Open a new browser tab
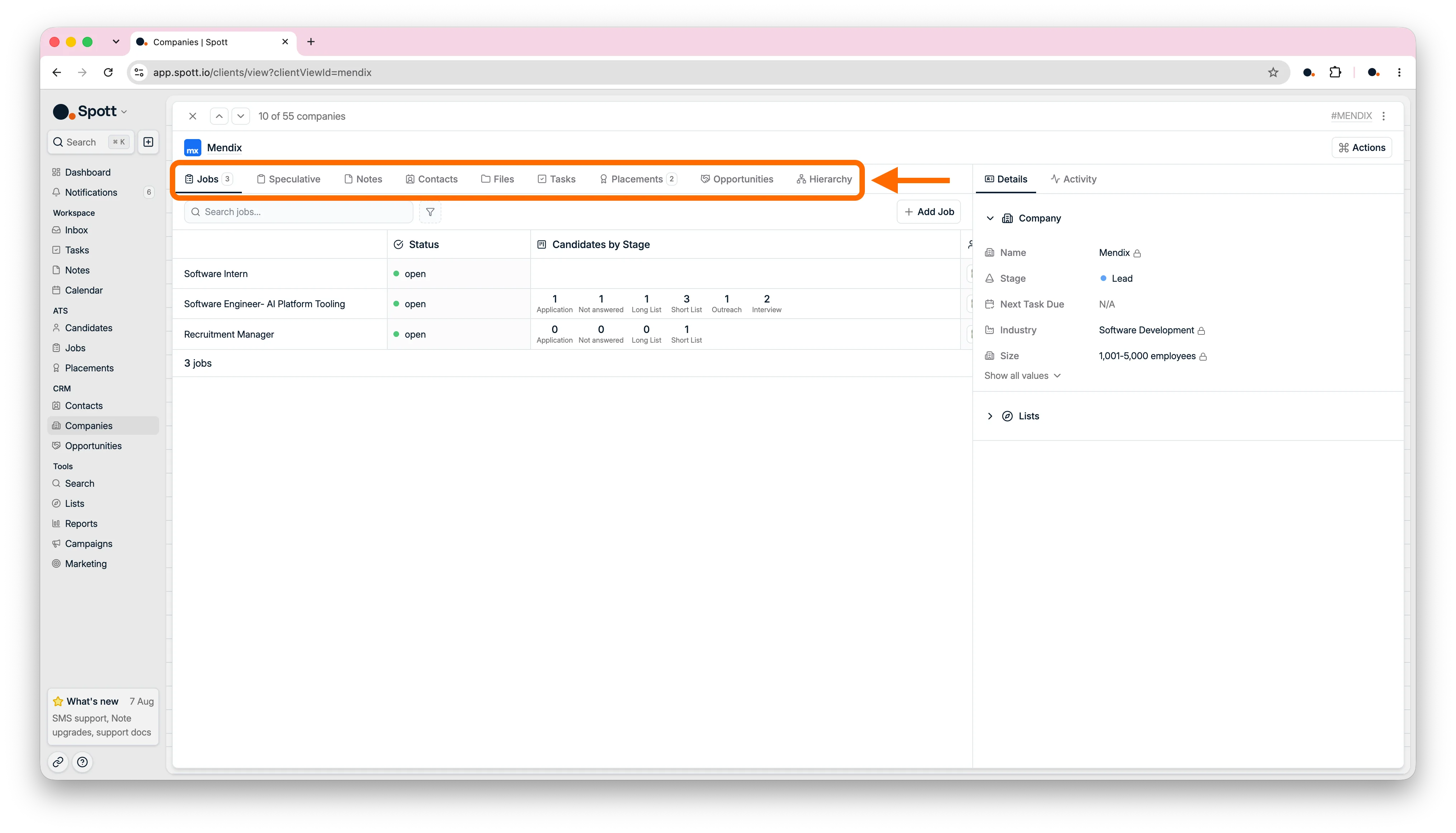 (x=311, y=42)
